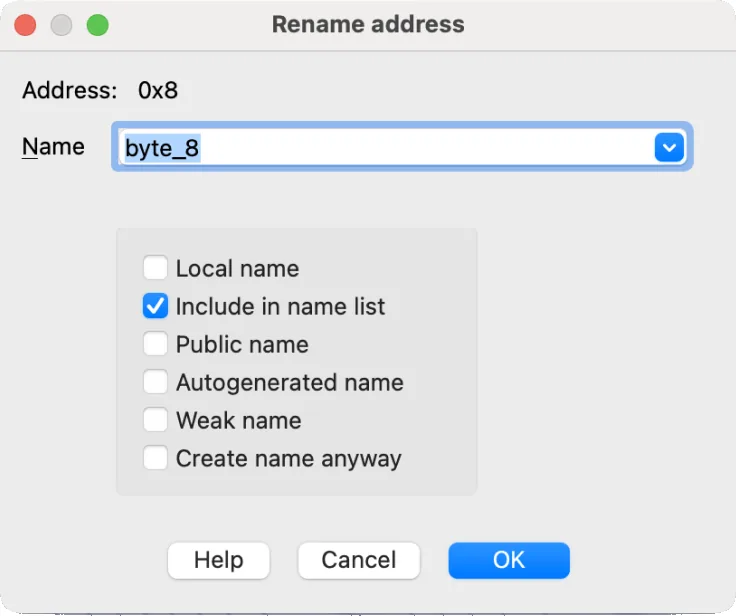Screen dimensions: 736x616
Task: Click the Rename address title text
Action: 368,24
